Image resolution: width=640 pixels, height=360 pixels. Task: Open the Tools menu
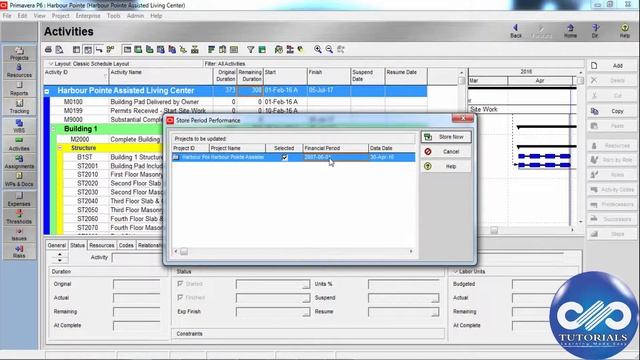click(x=113, y=16)
